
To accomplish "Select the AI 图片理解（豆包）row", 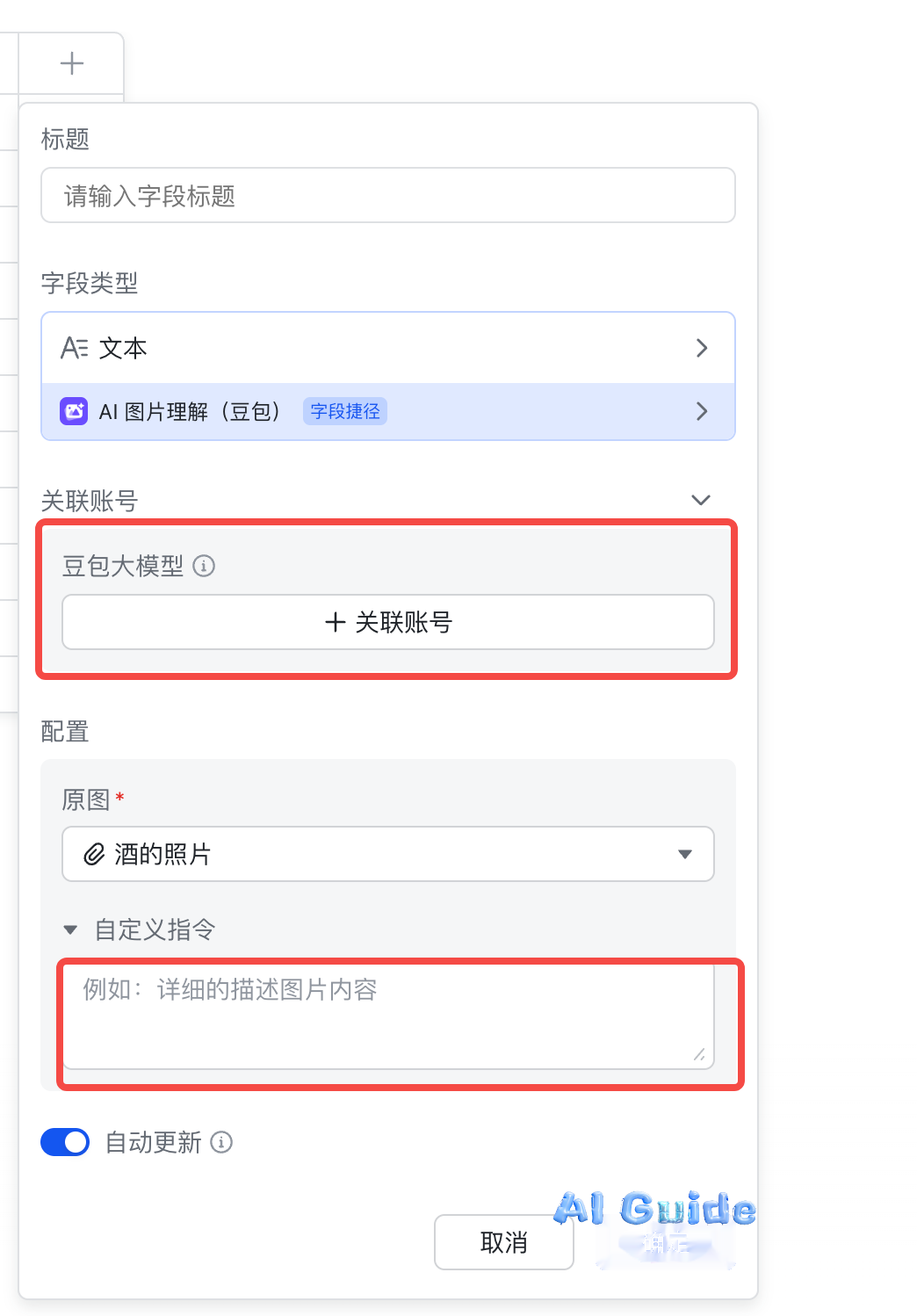I will click(x=388, y=411).
